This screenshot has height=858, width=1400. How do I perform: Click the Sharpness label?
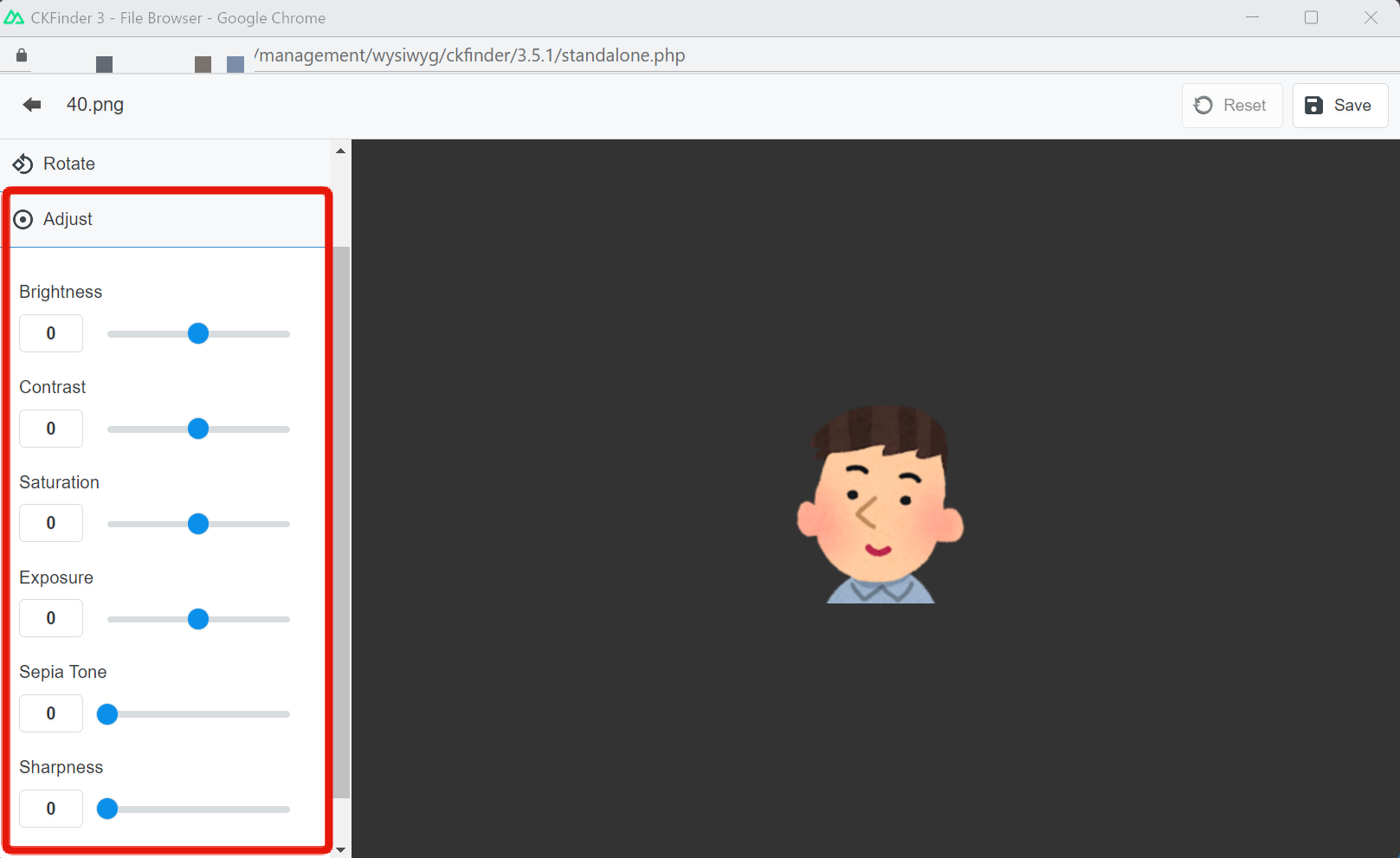click(x=61, y=767)
